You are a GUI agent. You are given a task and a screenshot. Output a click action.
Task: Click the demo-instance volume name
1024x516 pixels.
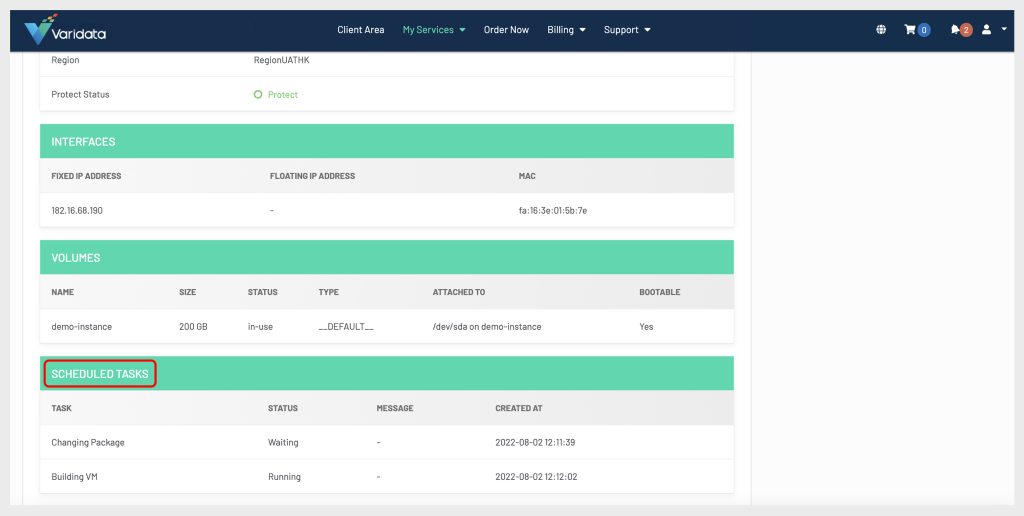pos(82,327)
